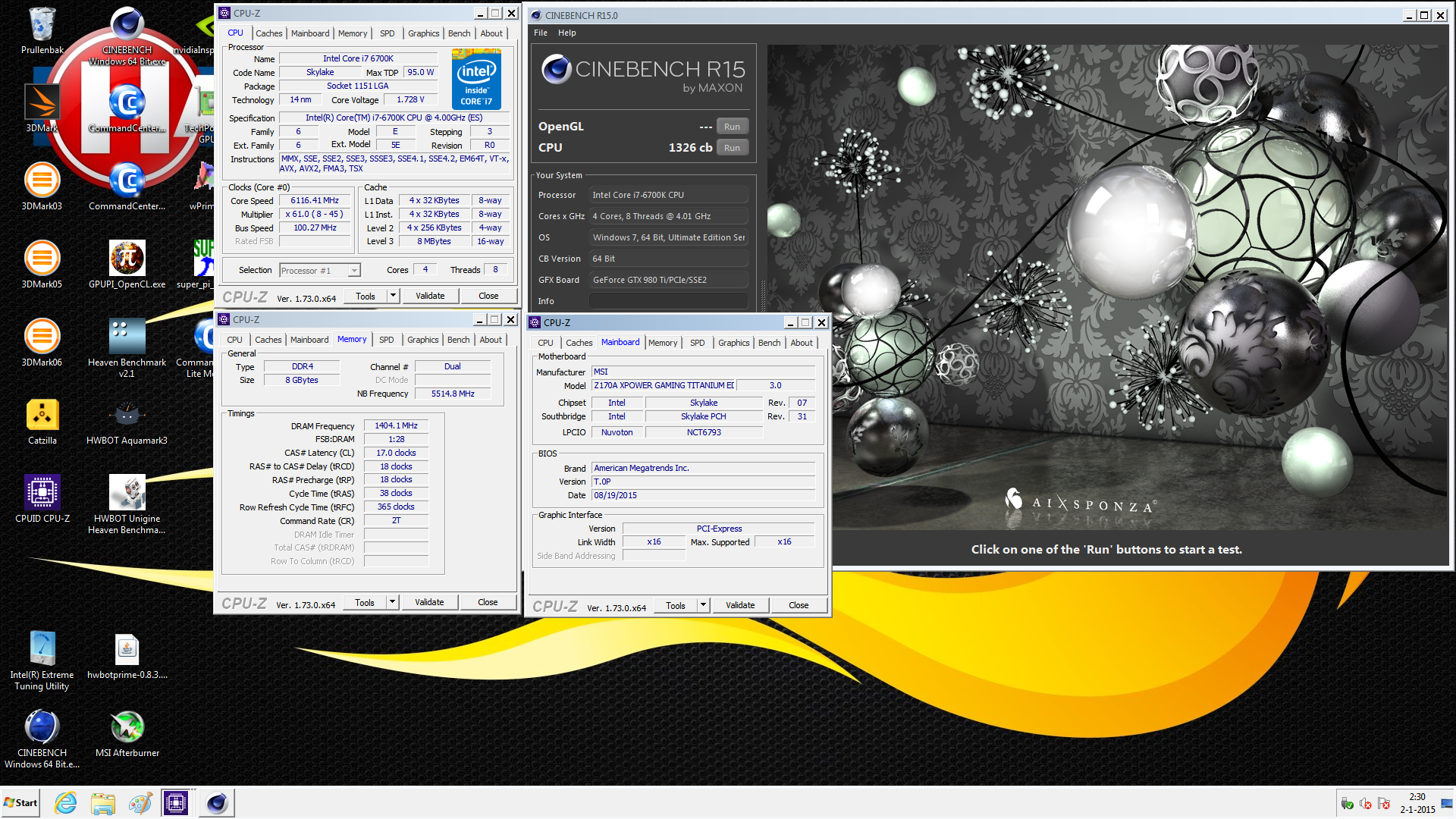Click Core Speed value 6116.41 MHz
This screenshot has height=819, width=1456.
(315, 201)
